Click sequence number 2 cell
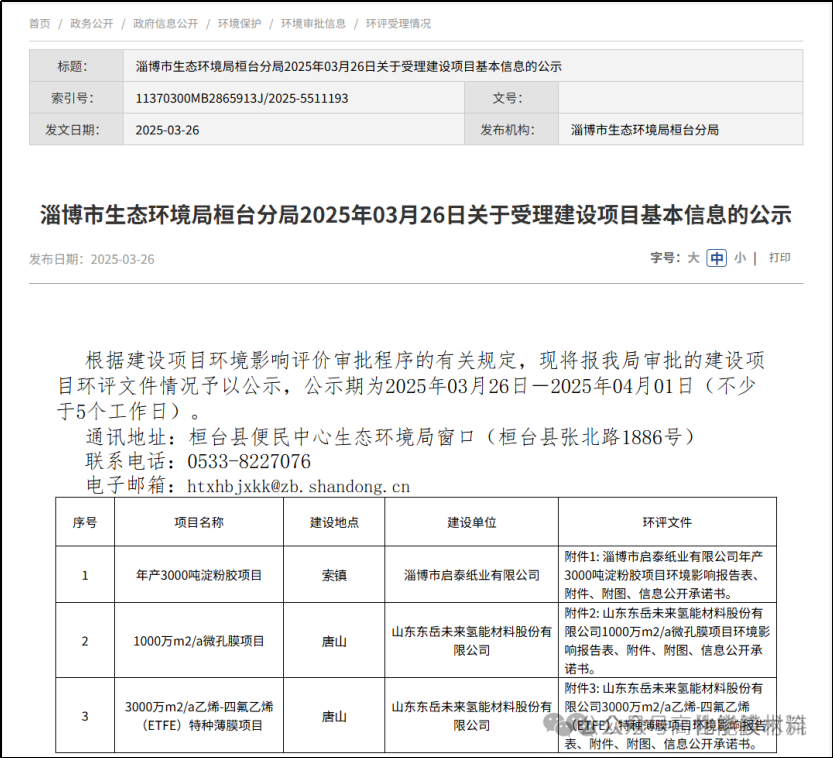This screenshot has width=833, height=758. click(85, 641)
